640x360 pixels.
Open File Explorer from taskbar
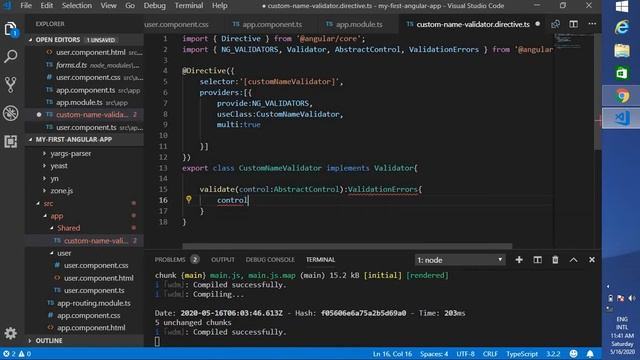click(x=622, y=51)
